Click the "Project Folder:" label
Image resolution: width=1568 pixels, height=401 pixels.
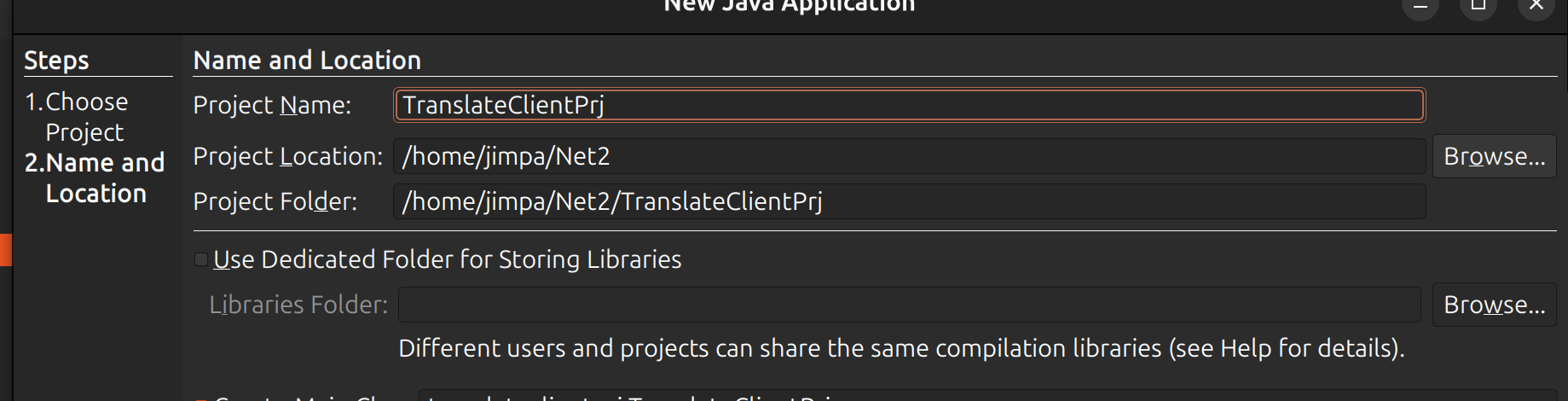coord(275,201)
